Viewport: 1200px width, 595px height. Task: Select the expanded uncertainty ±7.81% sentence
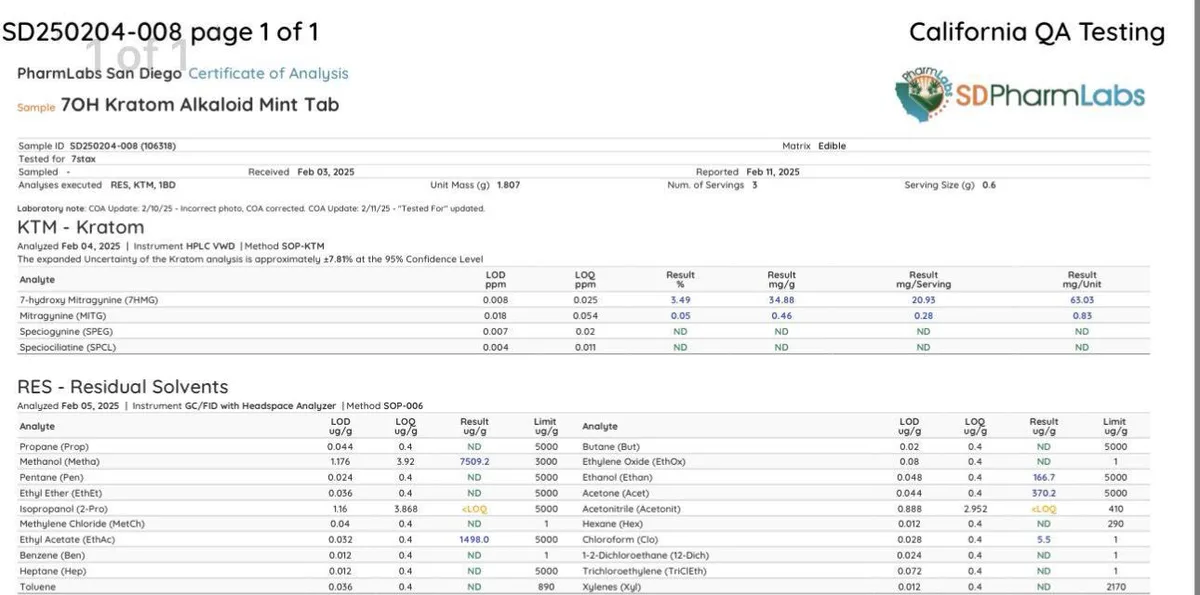[250, 258]
